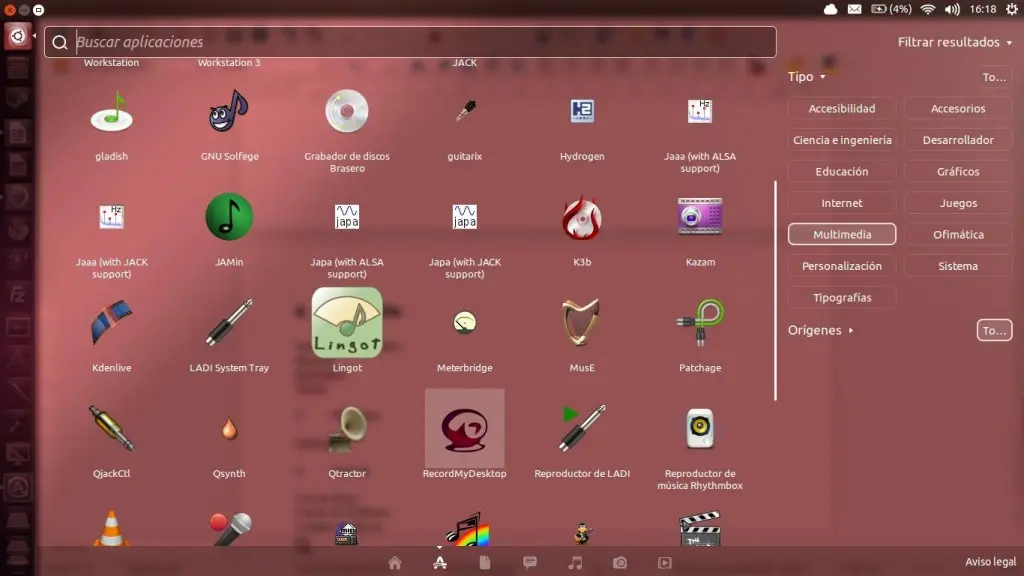Open the MusE sequencer icon
Image resolution: width=1024 pixels, height=576 pixels.
[582, 322]
